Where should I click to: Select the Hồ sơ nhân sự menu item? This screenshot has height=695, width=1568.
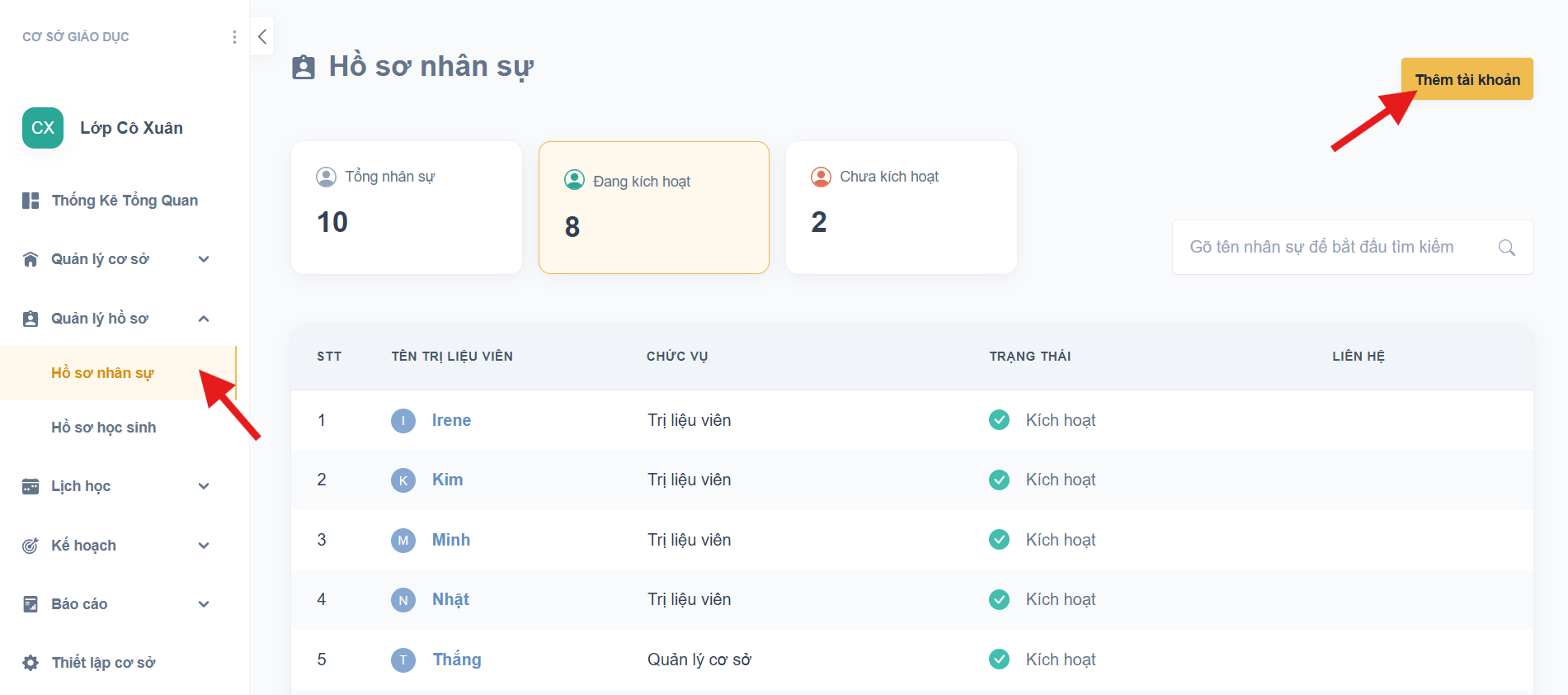102,373
